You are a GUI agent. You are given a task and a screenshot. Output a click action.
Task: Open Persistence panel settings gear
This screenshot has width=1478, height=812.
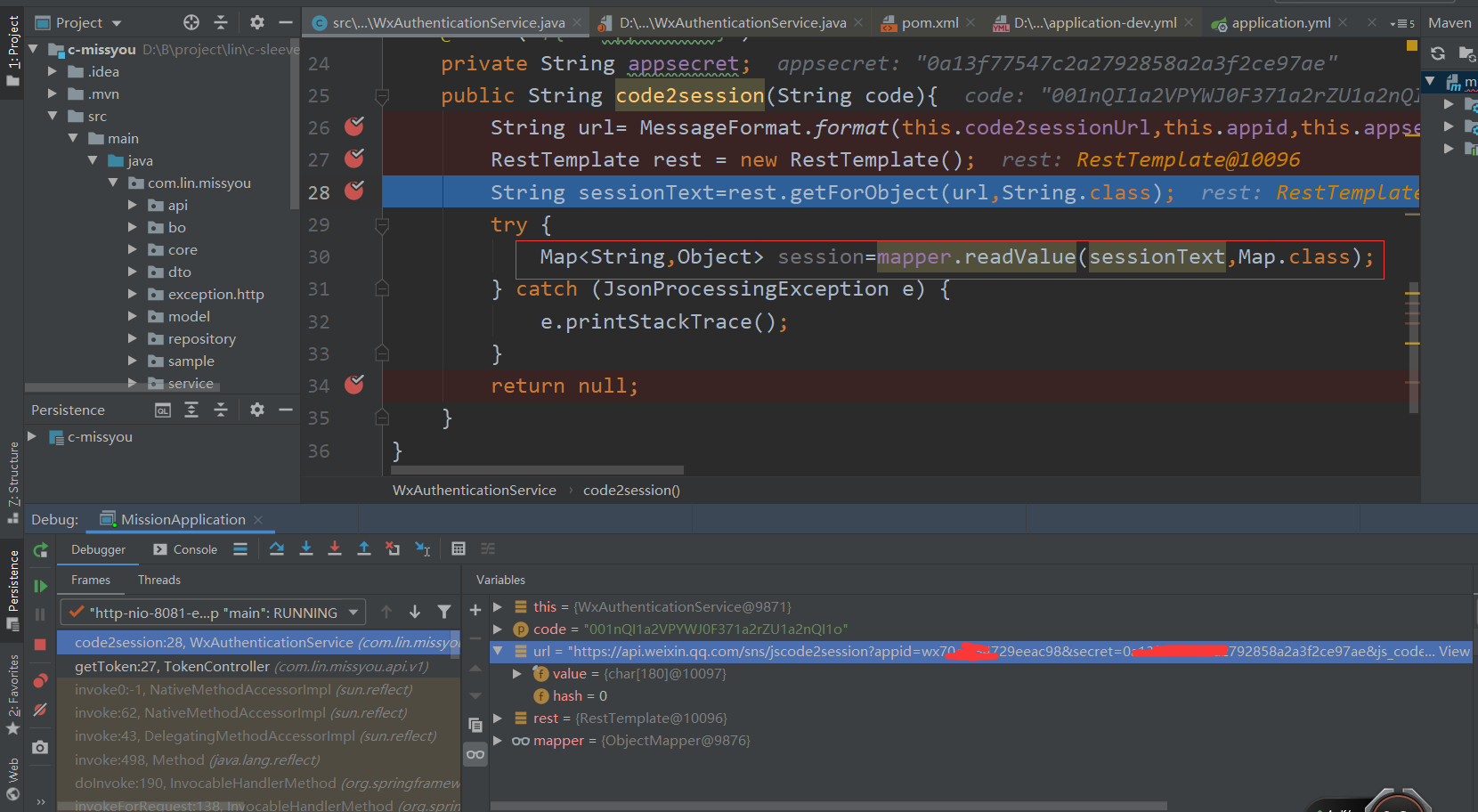click(x=257, y=410)
